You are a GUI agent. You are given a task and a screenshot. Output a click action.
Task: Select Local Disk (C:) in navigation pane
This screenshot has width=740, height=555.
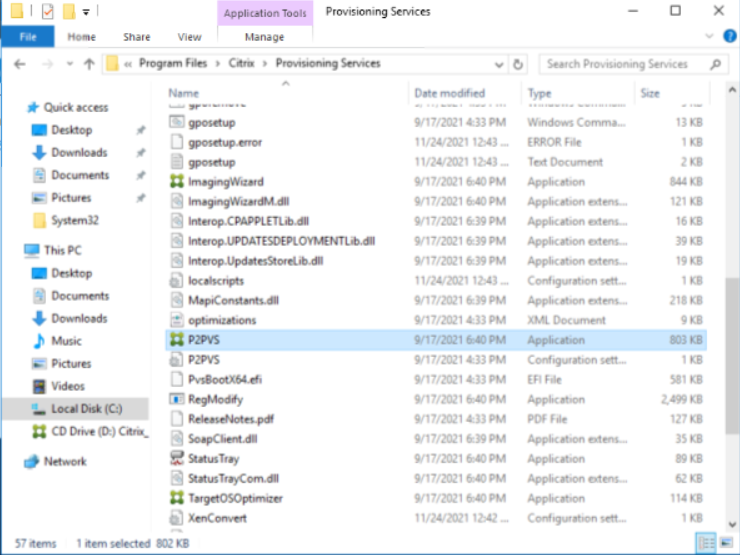76,409
